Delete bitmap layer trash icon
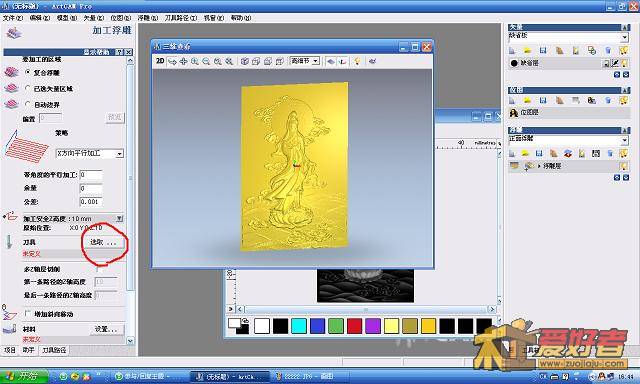The image size is (640, 384). point(608,100)
